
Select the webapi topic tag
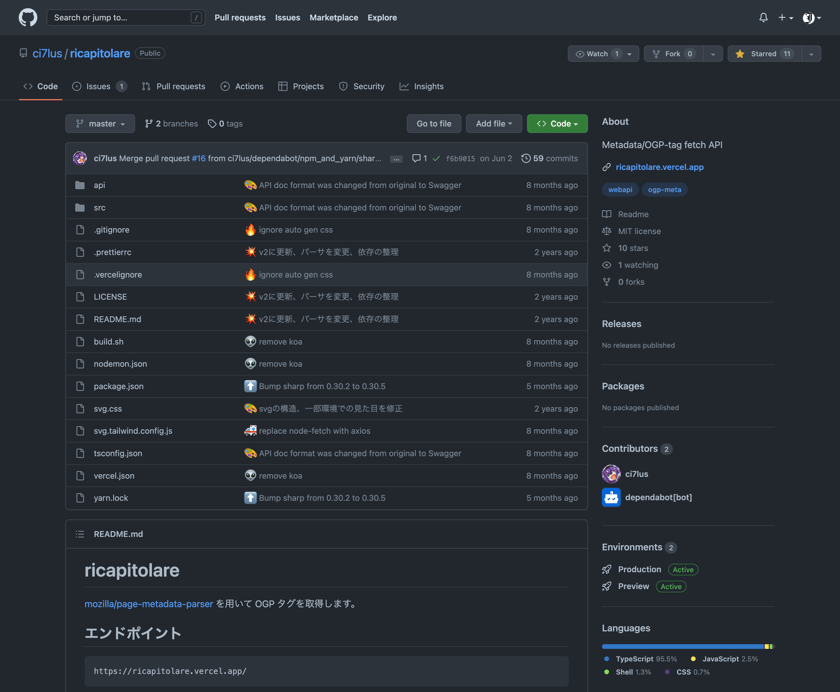tap(620, 190)
